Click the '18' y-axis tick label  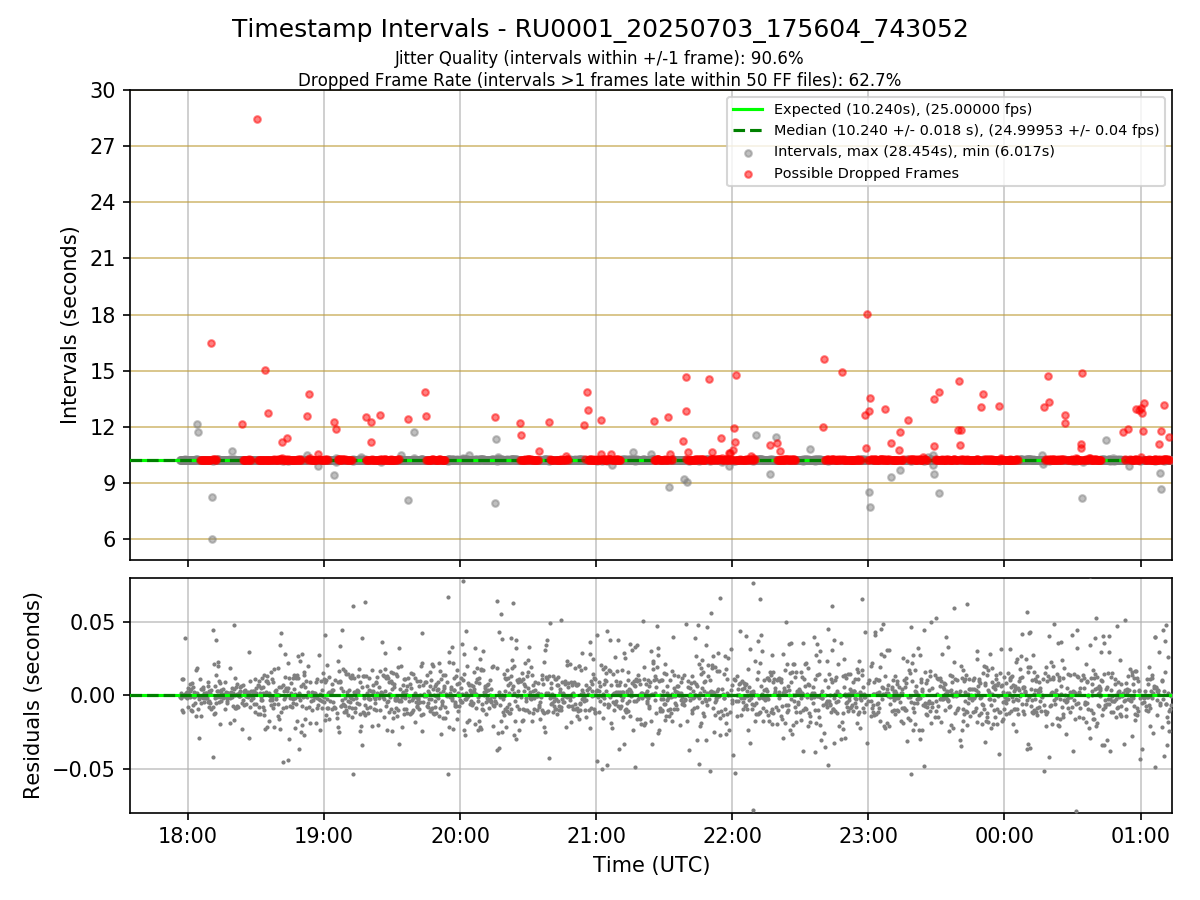[x=105, y=315]
